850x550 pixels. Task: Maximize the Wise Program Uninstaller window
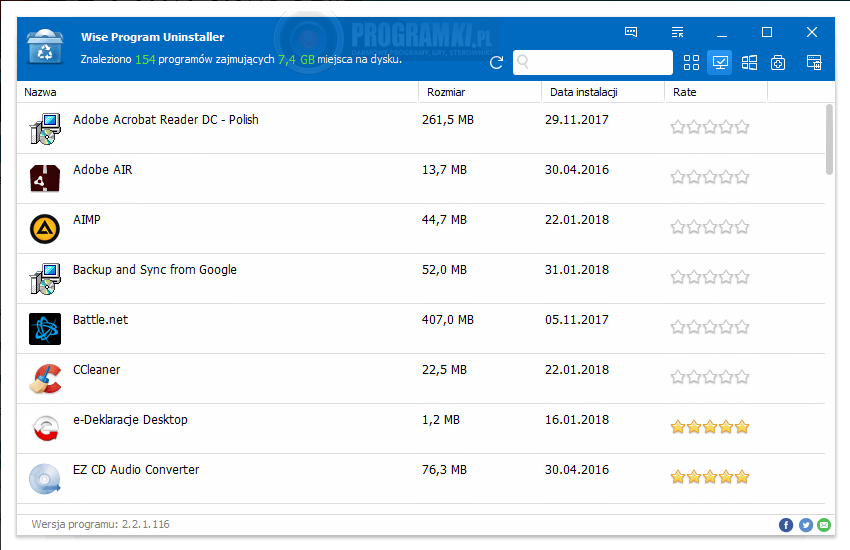coord(767,33)
